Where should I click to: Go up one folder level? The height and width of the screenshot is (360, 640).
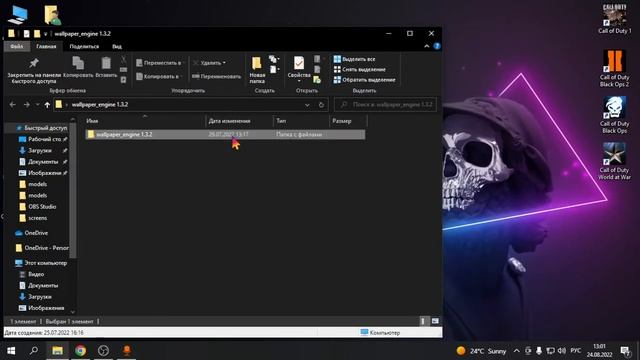pyautogui.click(x=47, y=105)
